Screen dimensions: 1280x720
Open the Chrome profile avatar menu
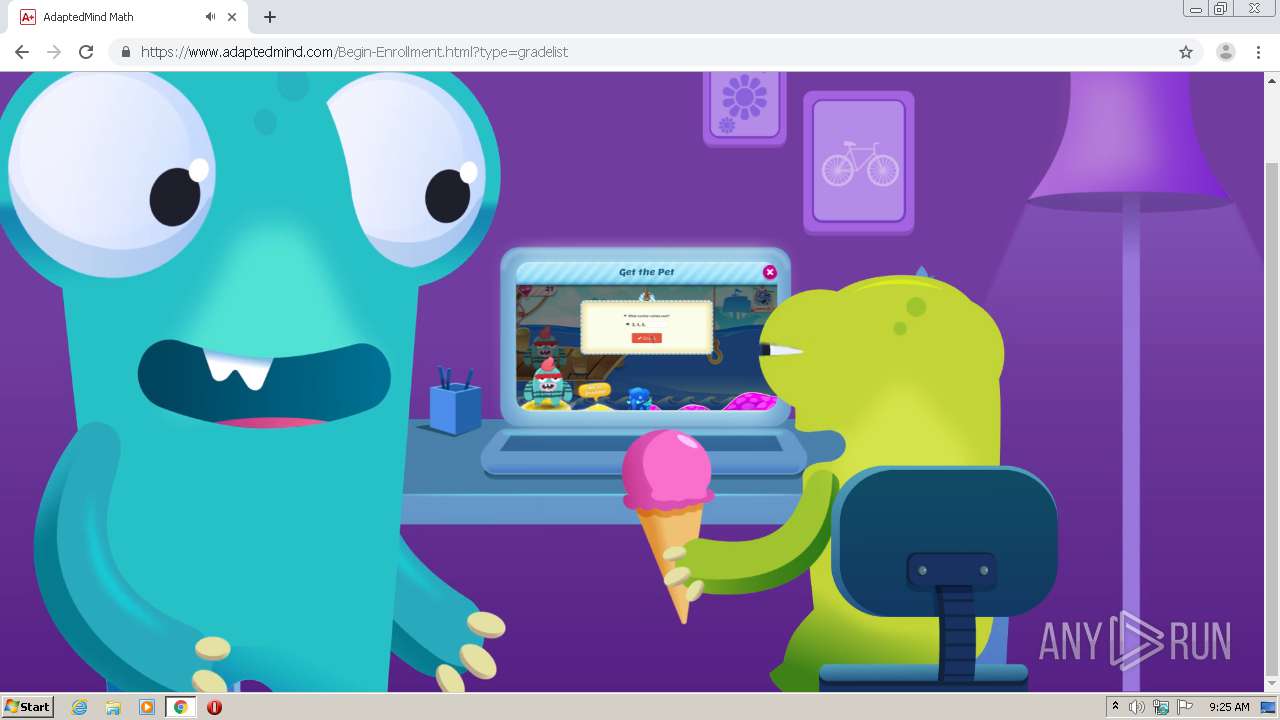(x=1225, y=52)
